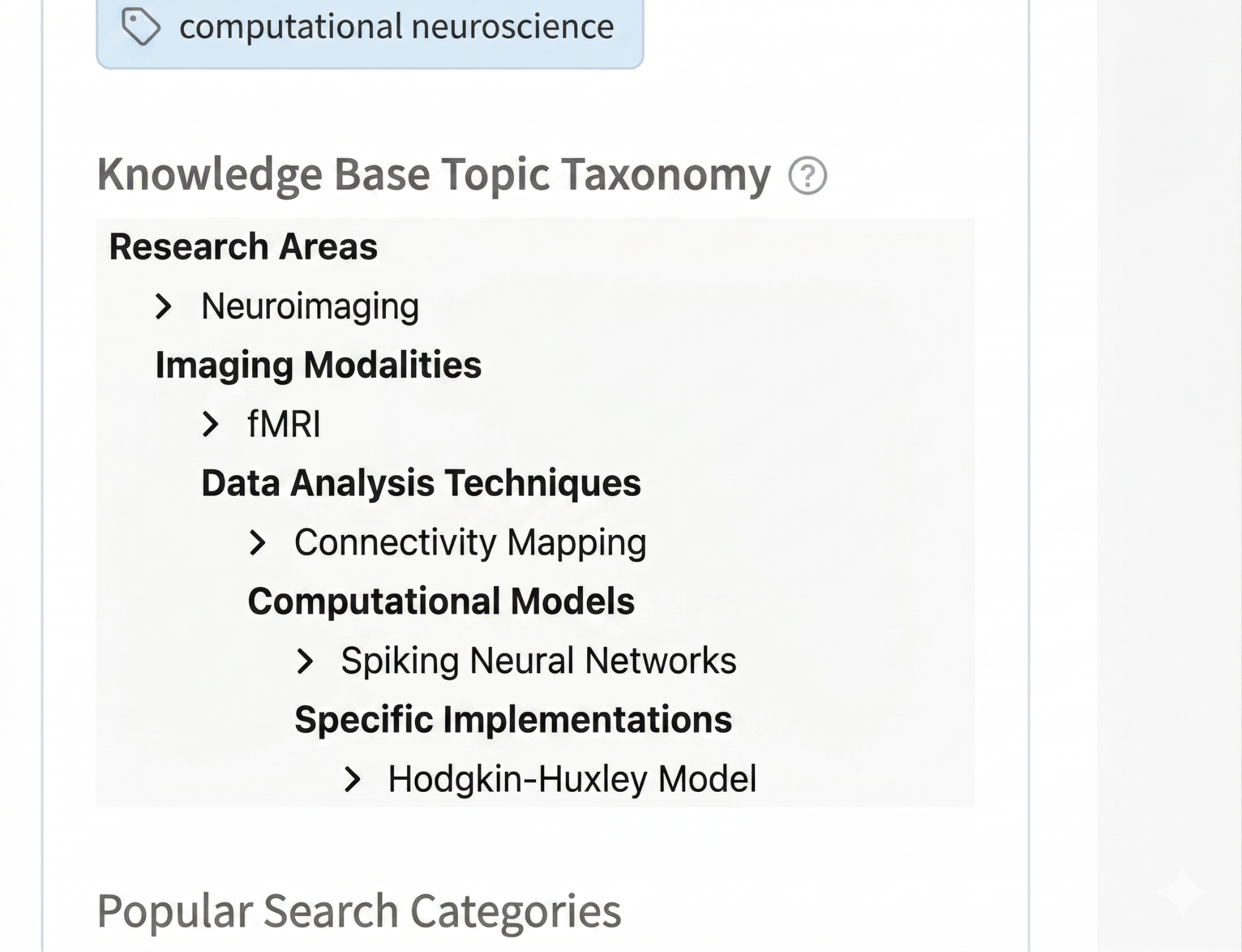Click the faint sparkle icon at bottom right

(1181, 892)
